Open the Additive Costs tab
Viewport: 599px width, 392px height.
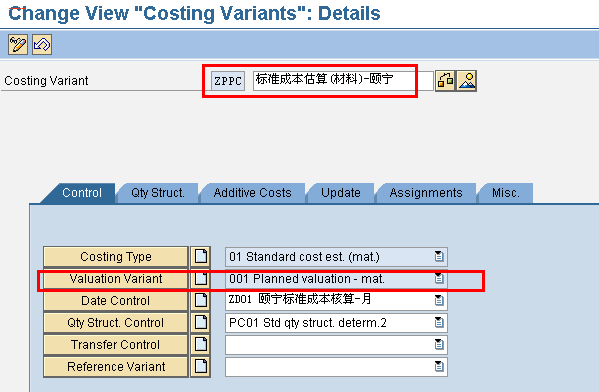coord(253,193)
